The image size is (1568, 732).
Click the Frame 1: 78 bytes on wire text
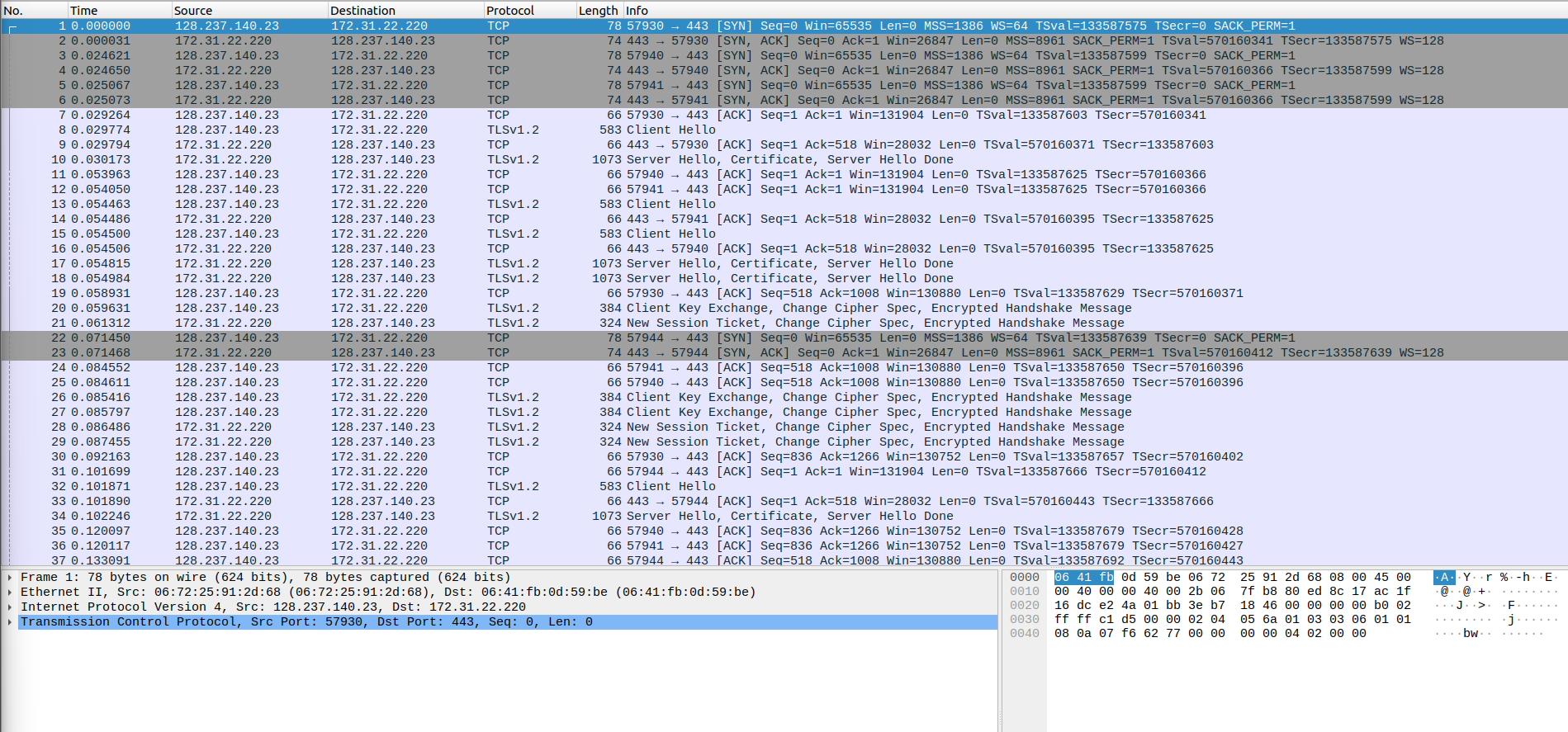pyautogui.click(x=265, y=578)
